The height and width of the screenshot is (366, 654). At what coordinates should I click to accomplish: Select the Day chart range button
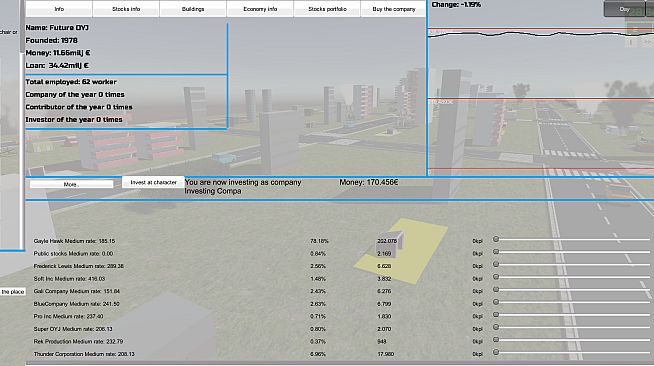point(624,9)
